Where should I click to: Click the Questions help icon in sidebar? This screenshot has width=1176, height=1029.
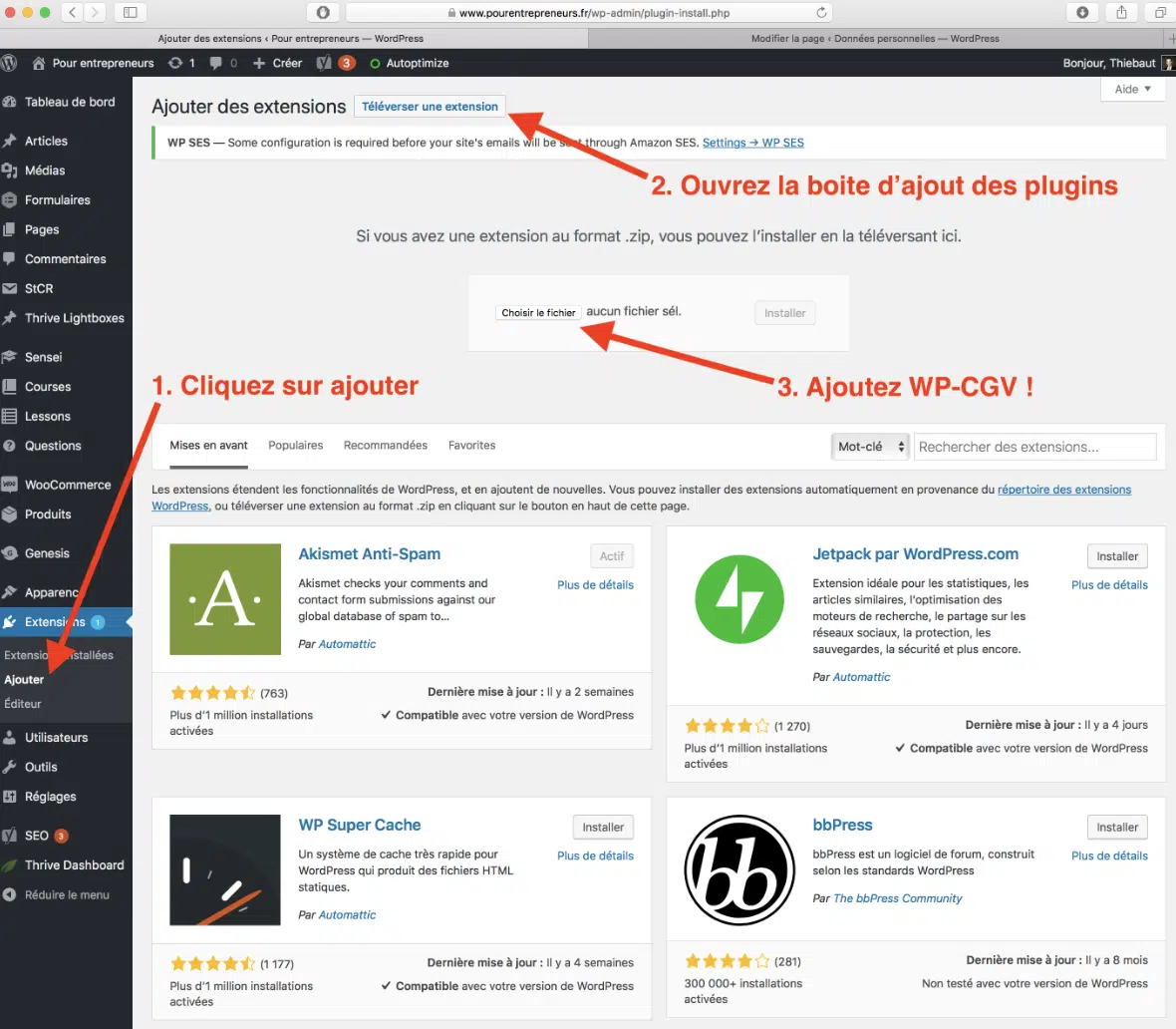(10, 446)
